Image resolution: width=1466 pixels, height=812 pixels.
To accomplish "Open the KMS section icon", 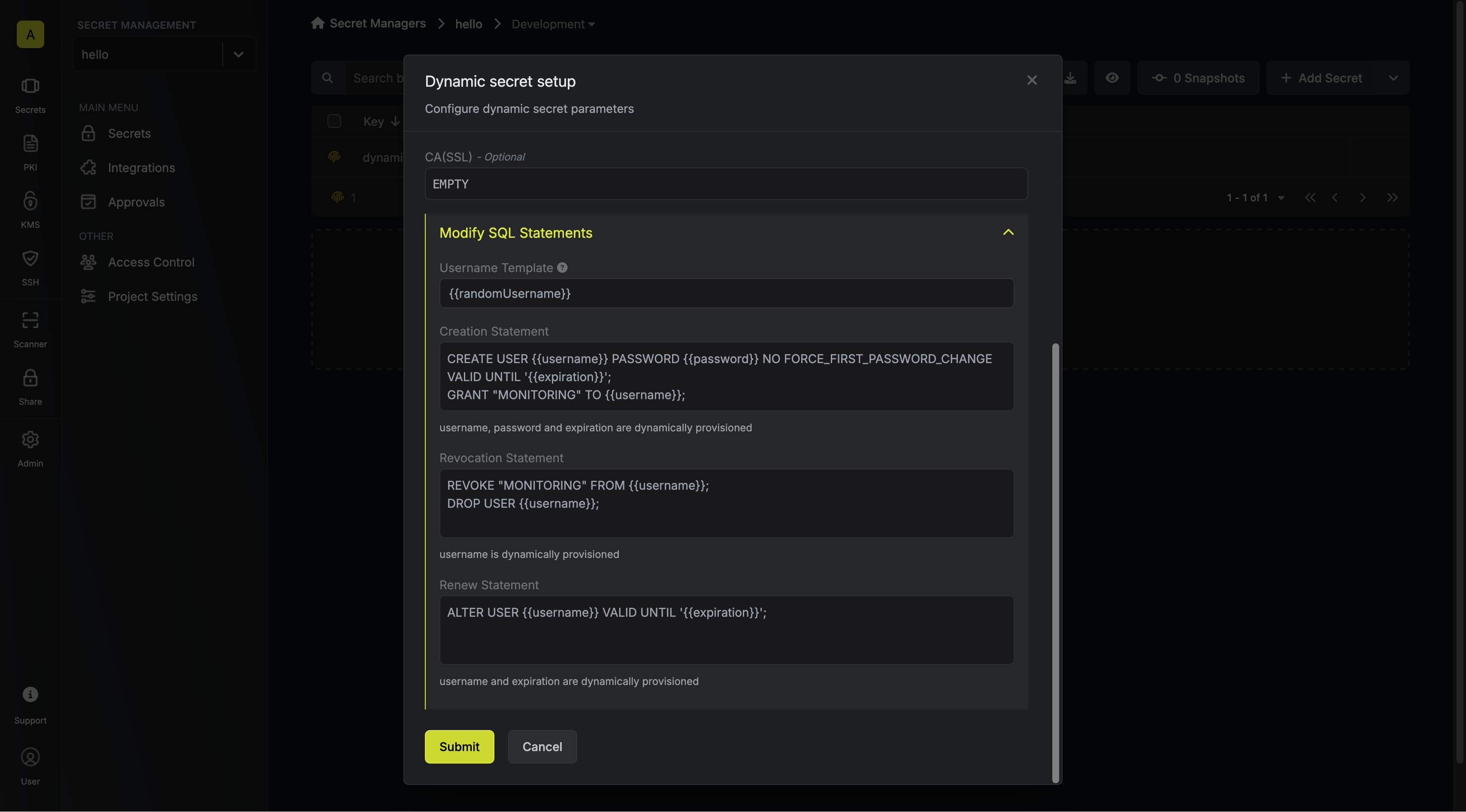I will (x=30, y=211).
